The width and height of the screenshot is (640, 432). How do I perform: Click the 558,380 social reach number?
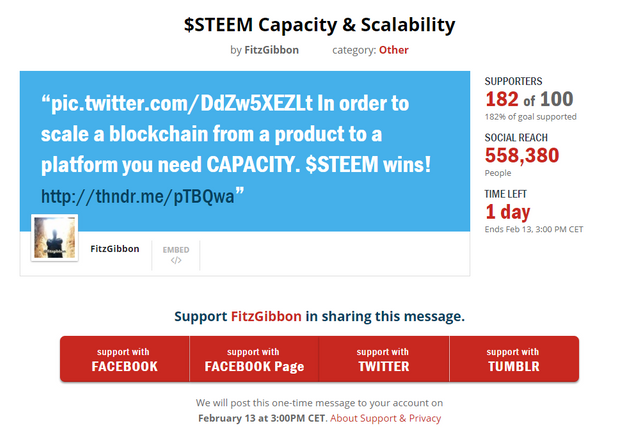click(522, 155)
